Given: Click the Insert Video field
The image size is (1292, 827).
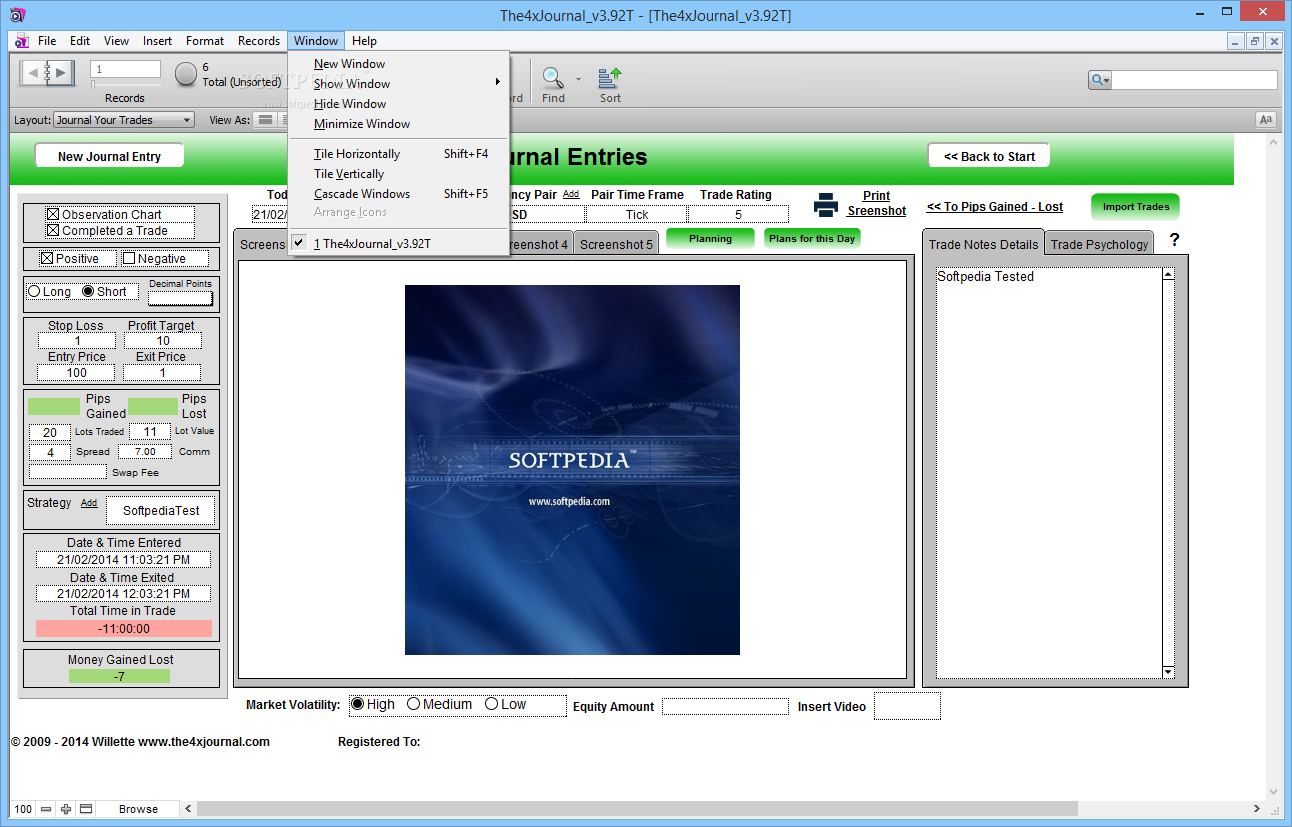Looking at the screenshot, I should 907,706.
